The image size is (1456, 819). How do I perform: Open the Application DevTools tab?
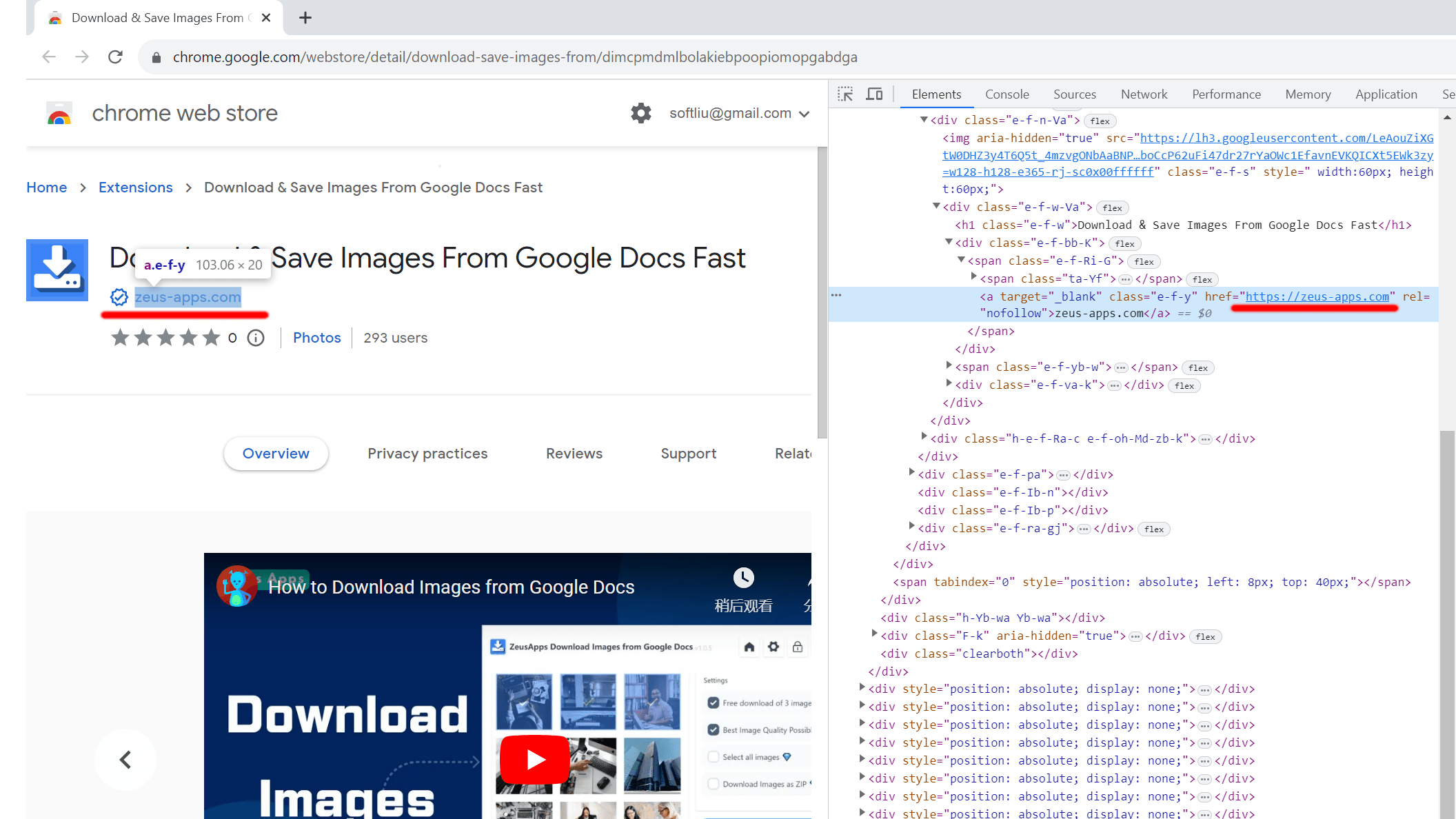click(1386, 94)
